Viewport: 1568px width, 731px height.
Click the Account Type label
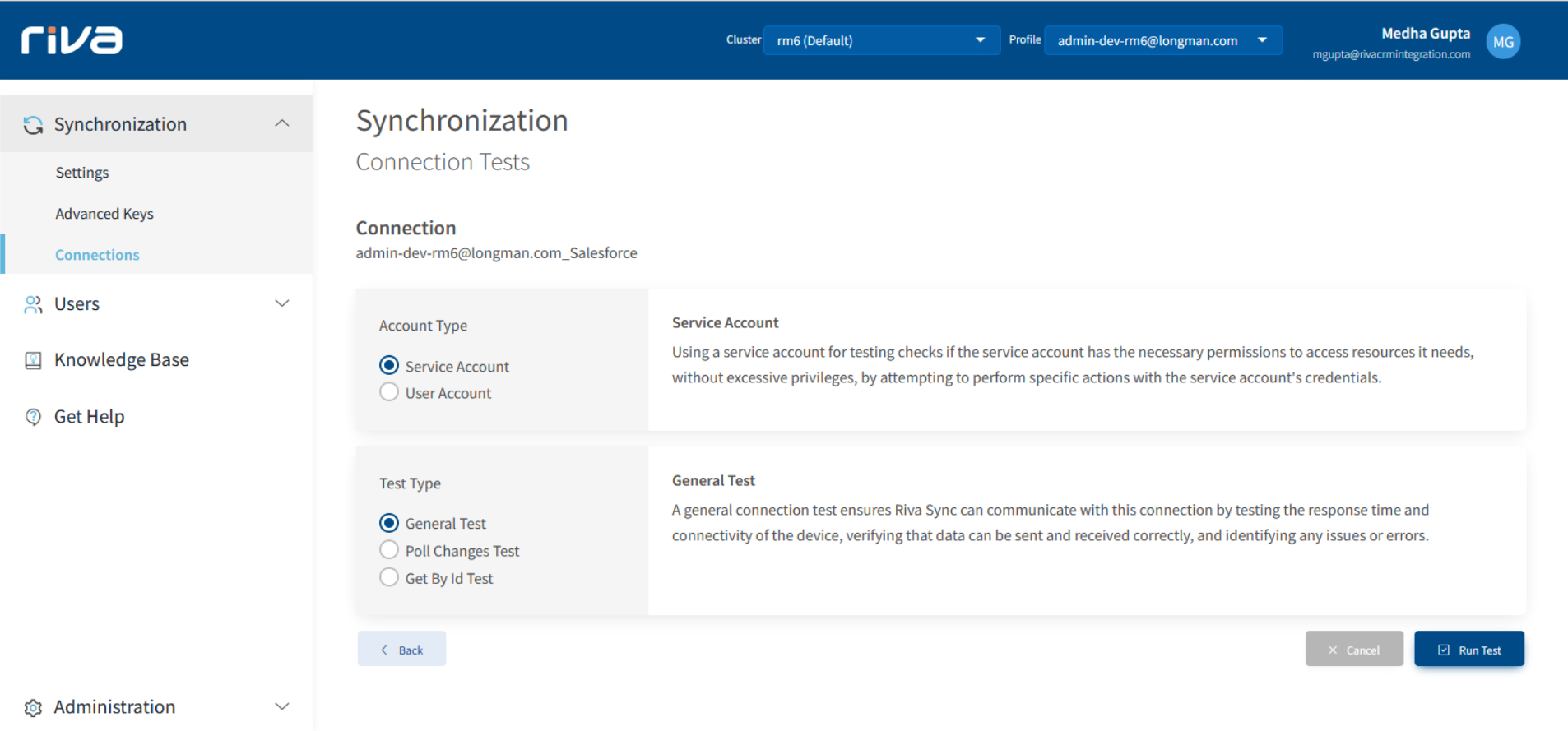coord(423,326)
